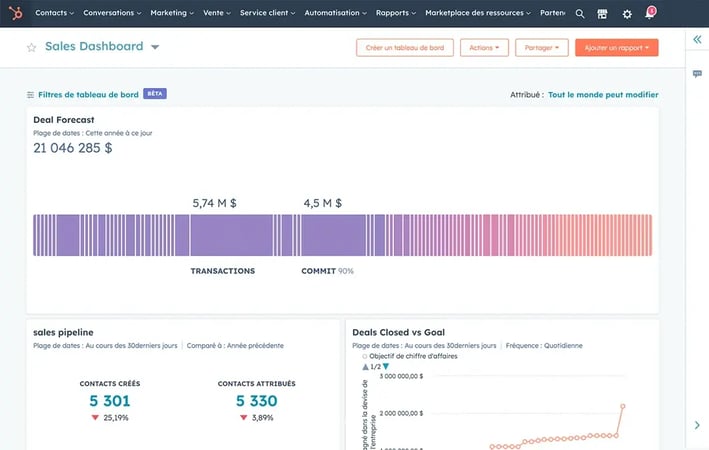Click the Contacts créés value 5 301
709x450 pixels.
tap(110, 401)
